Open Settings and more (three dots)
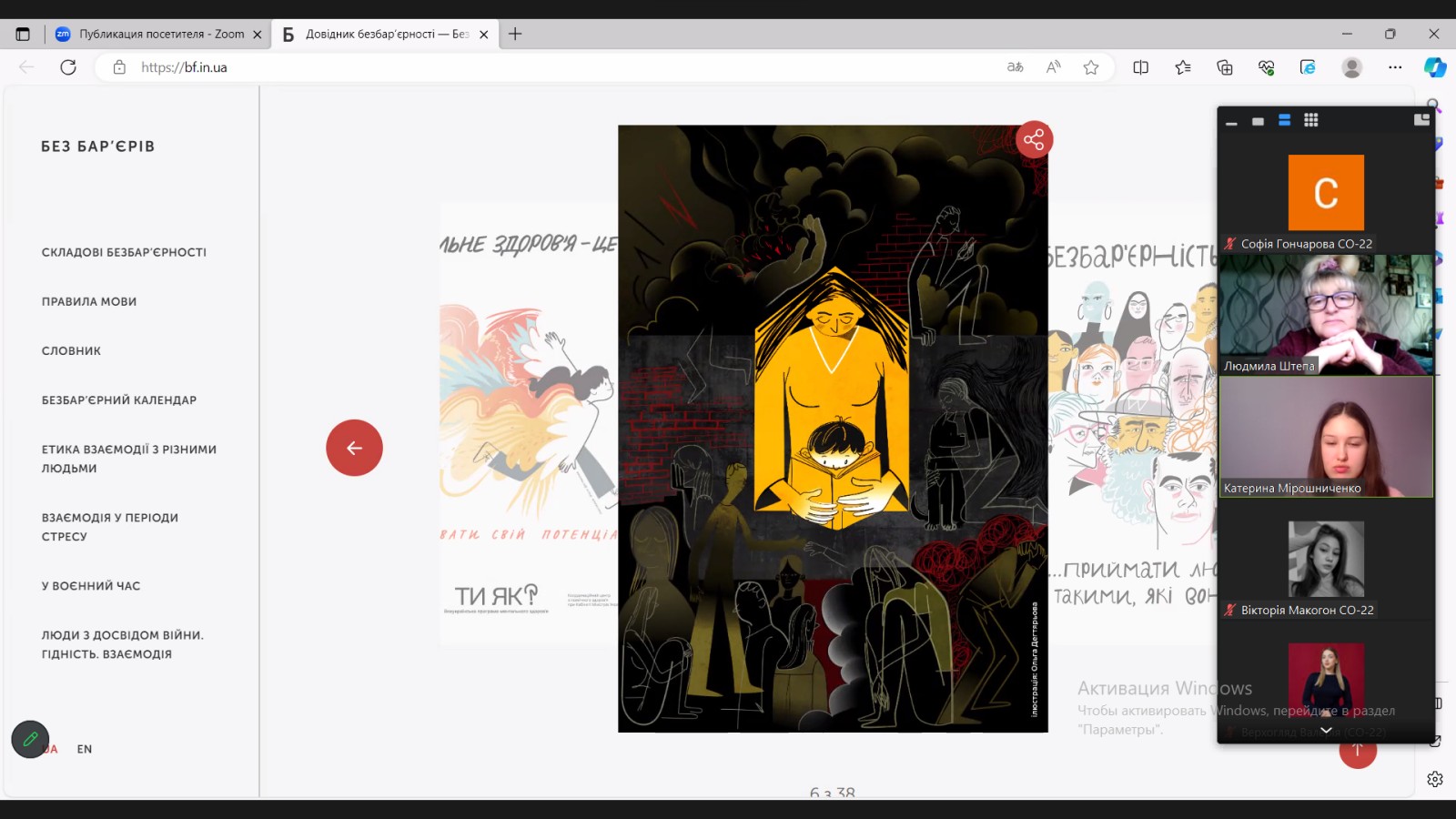Image resolution: width=1456 pixels, height=819 pixels. tap(1395, 67)
